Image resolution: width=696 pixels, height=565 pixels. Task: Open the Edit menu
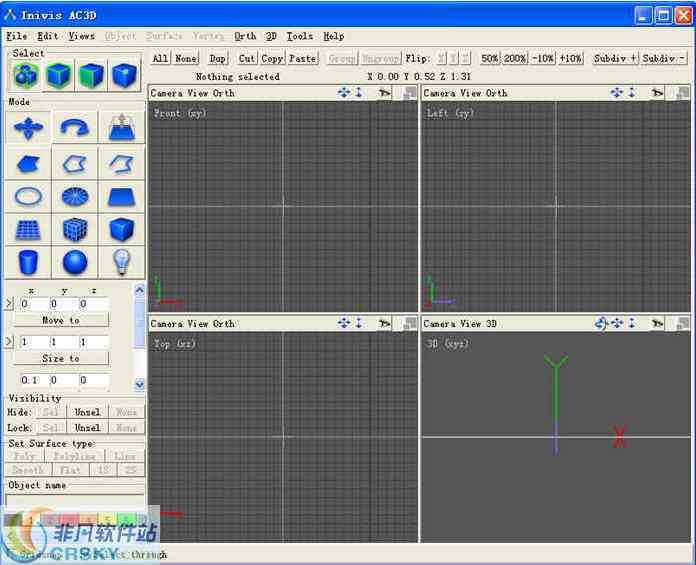[47, 36]
